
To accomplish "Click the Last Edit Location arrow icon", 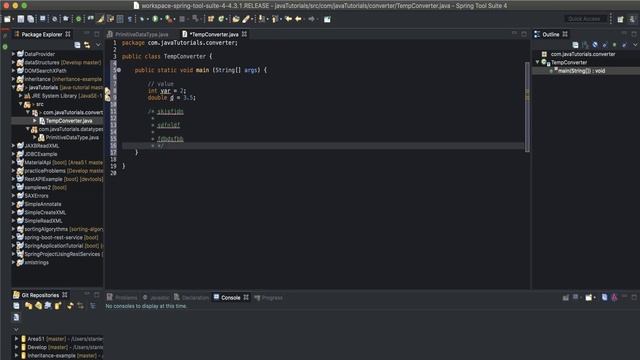I will coord(289,19).
